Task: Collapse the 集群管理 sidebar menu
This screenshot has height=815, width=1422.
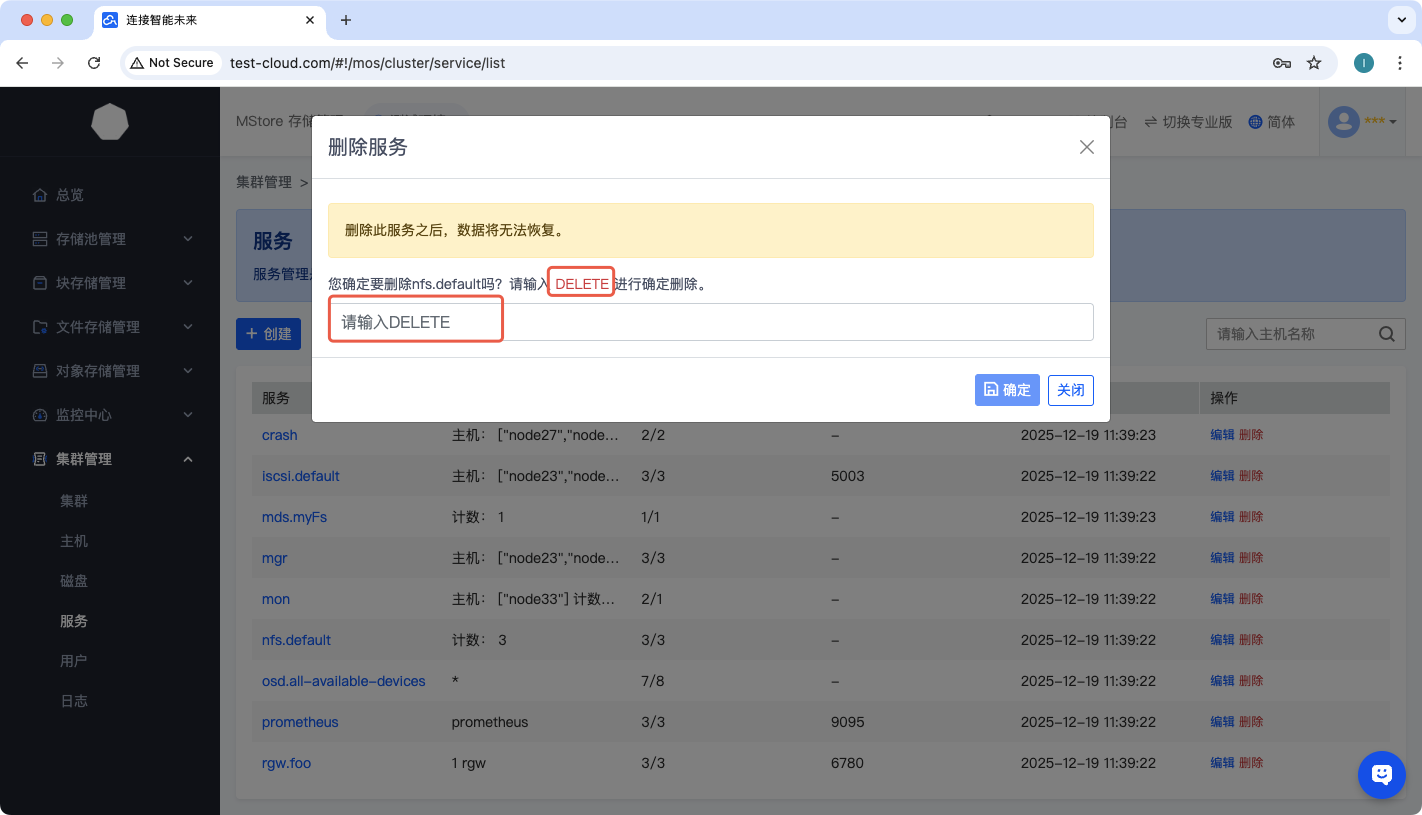Action: (x=110, y=459)
